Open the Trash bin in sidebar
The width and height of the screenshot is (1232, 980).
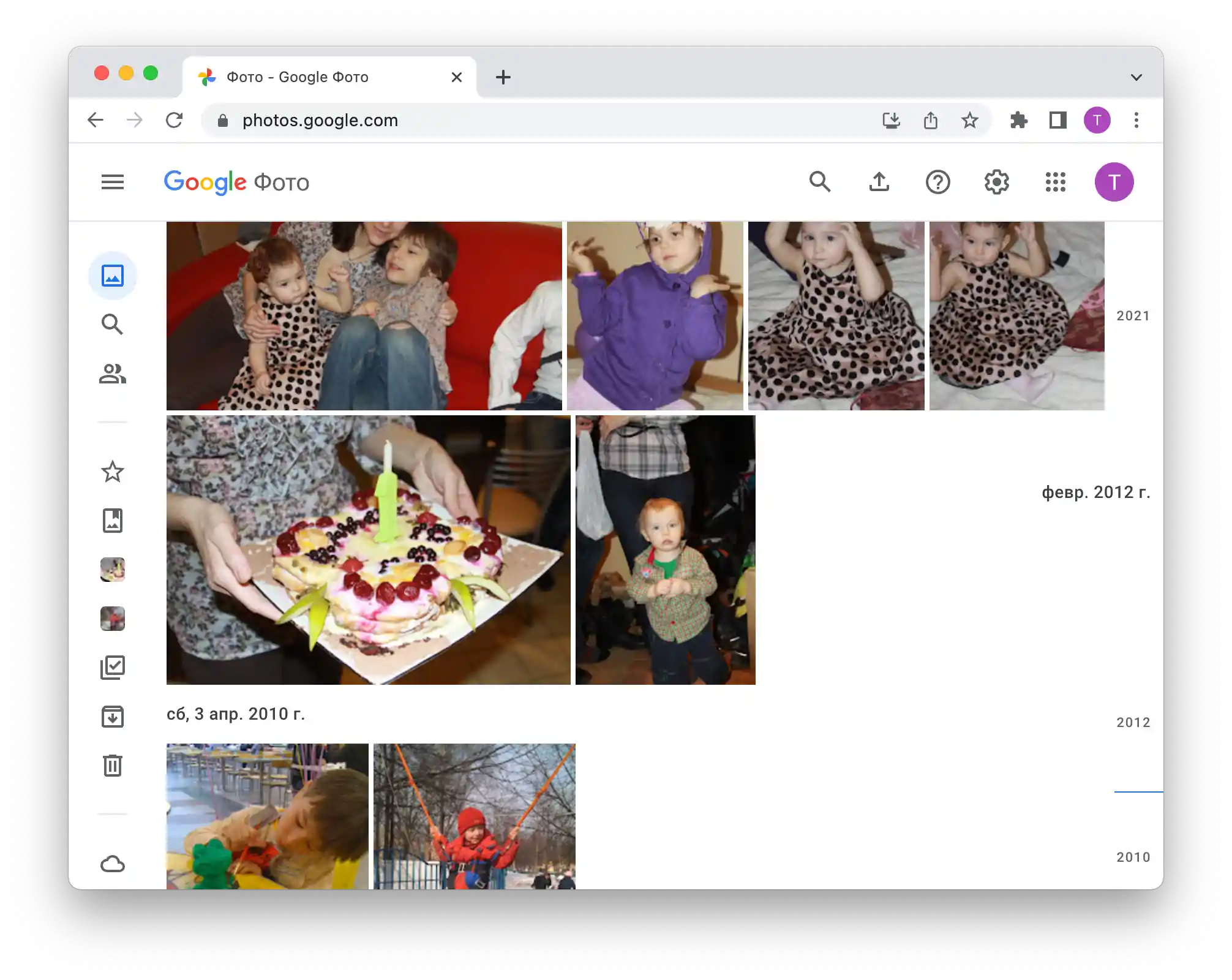click(x=113, y=766)
